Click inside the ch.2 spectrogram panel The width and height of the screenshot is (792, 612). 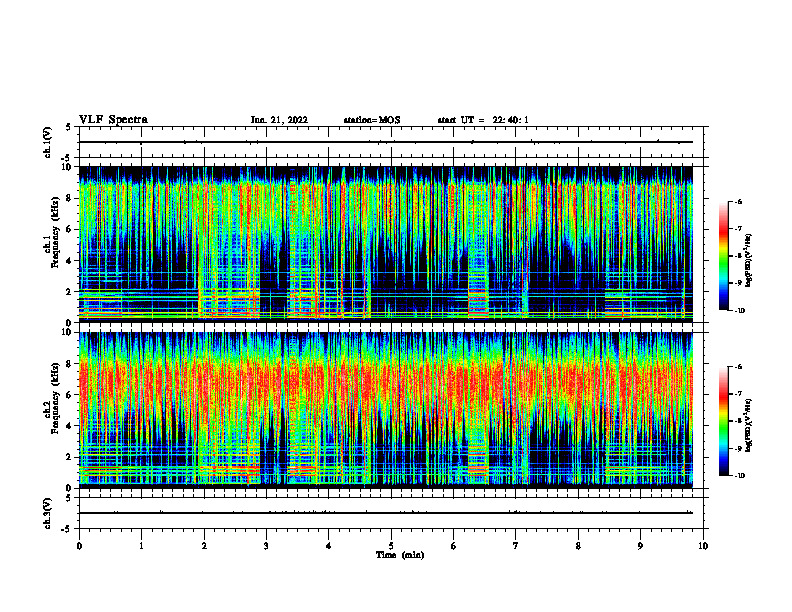coord(386,410)
